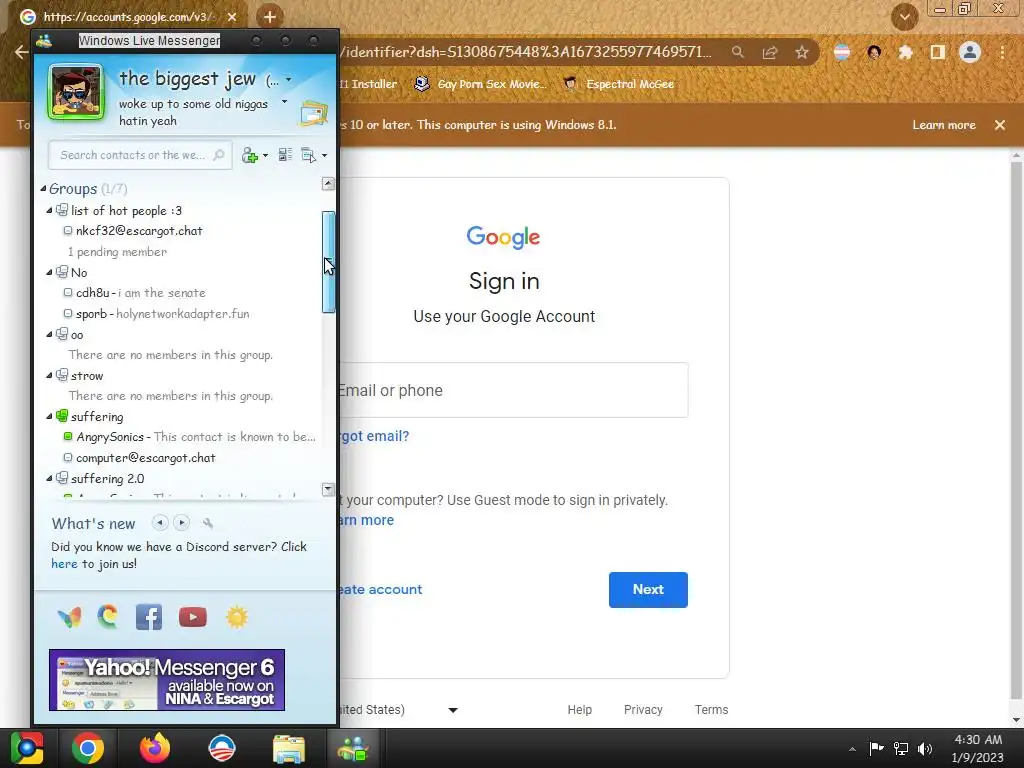Screen dimensions: 1024x768
Task: Click the search magnifier in contacts search box
Action: 219,155
